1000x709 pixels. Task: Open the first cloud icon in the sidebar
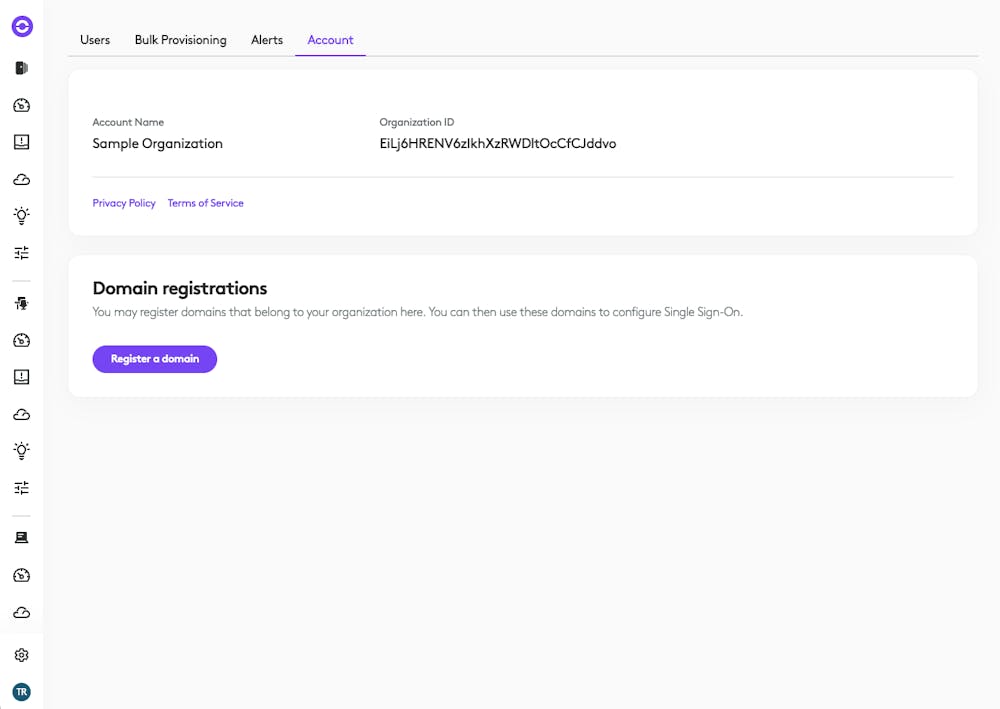[x=21, y=179]
